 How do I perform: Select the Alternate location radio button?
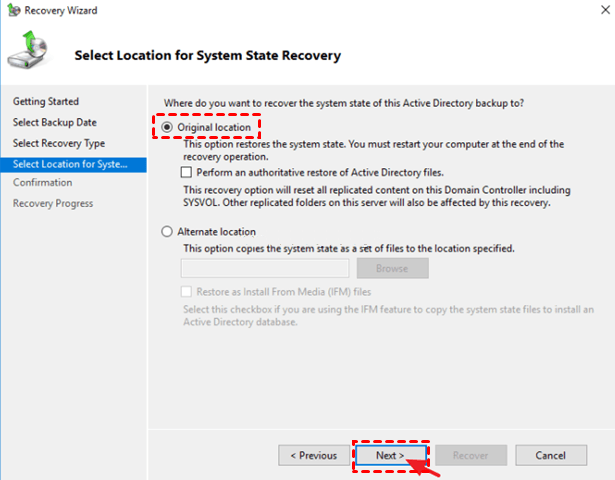167,231
